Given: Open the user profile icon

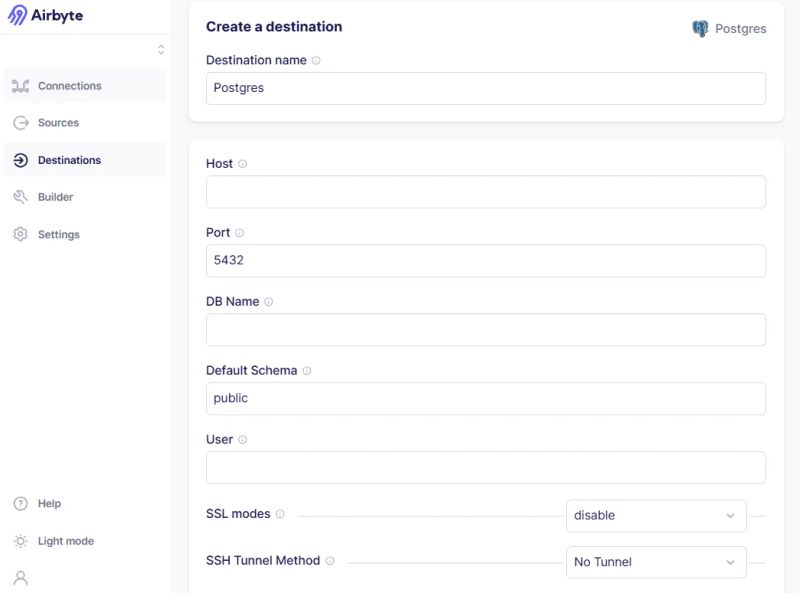Looking at the screenshot, I should coord(21,578).
